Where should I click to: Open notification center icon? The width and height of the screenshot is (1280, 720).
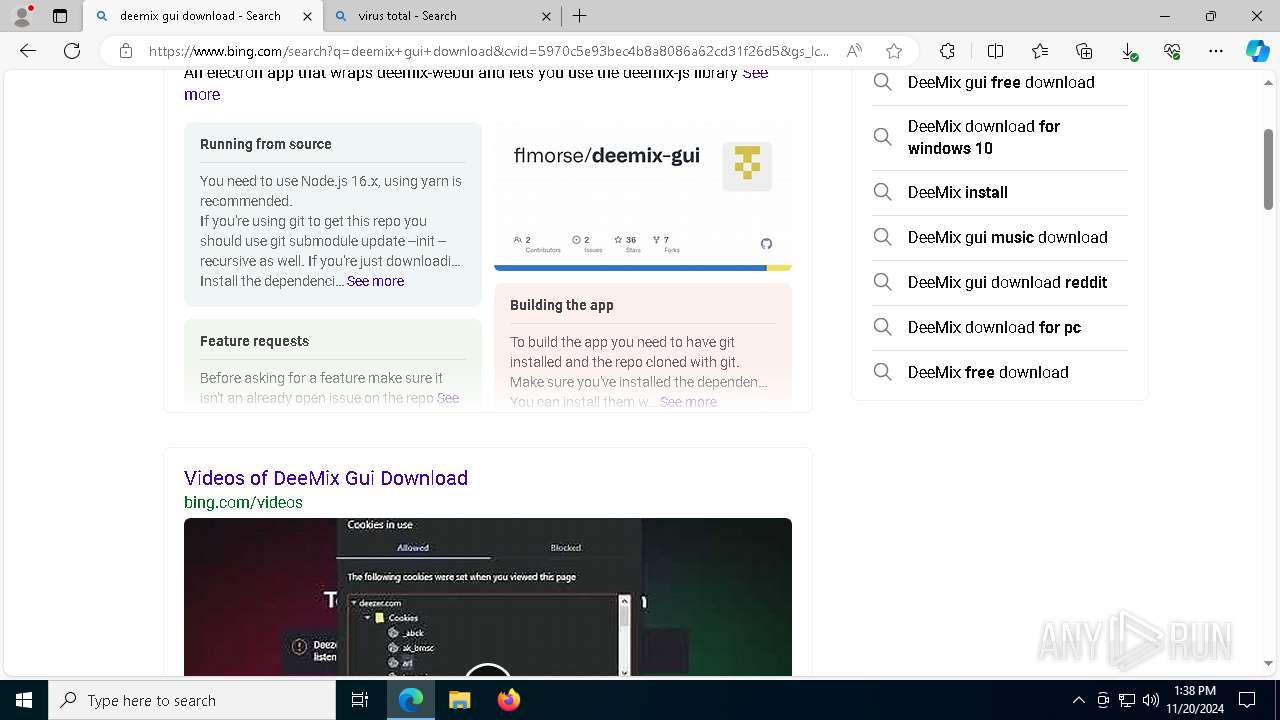(x=1247, y=700)
